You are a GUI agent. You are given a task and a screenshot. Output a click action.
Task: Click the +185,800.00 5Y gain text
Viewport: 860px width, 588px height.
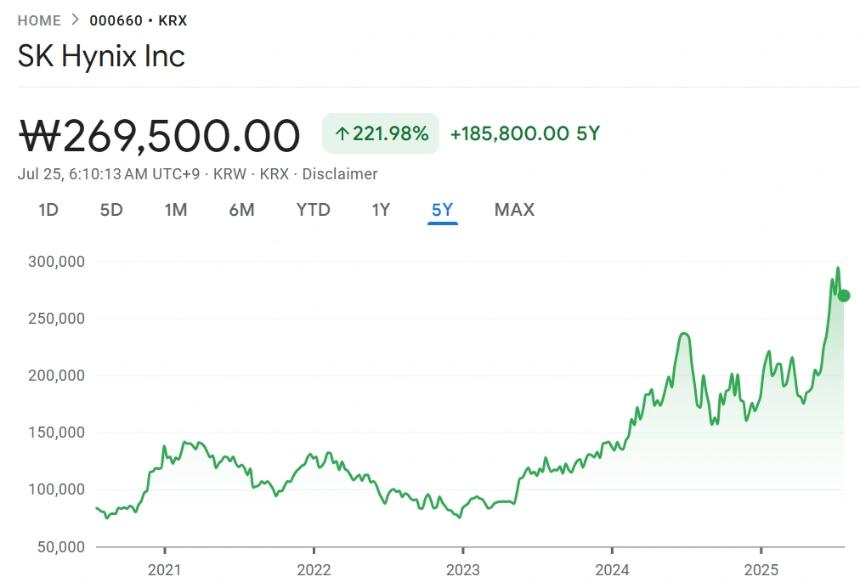[x=524, y=132]
